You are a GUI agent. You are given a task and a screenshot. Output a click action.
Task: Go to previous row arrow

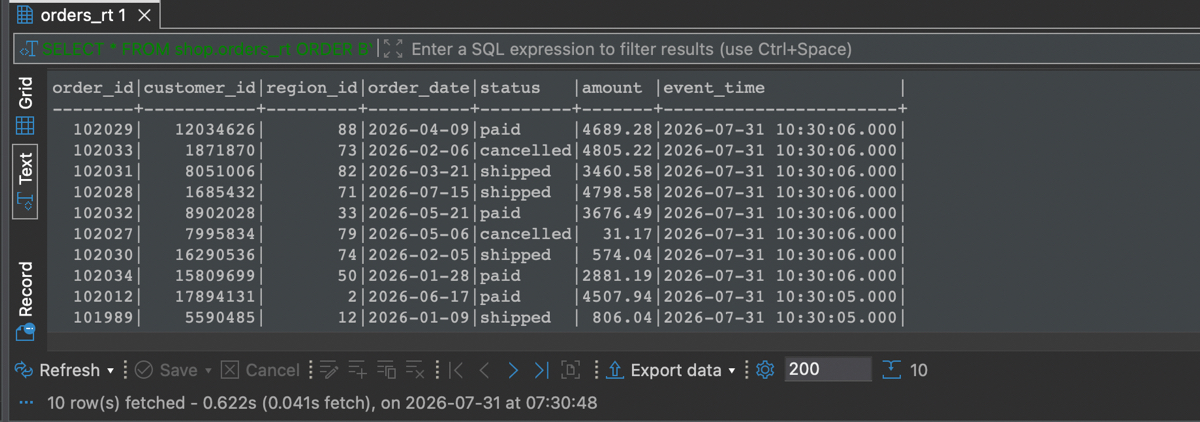[x=484, y=370]
